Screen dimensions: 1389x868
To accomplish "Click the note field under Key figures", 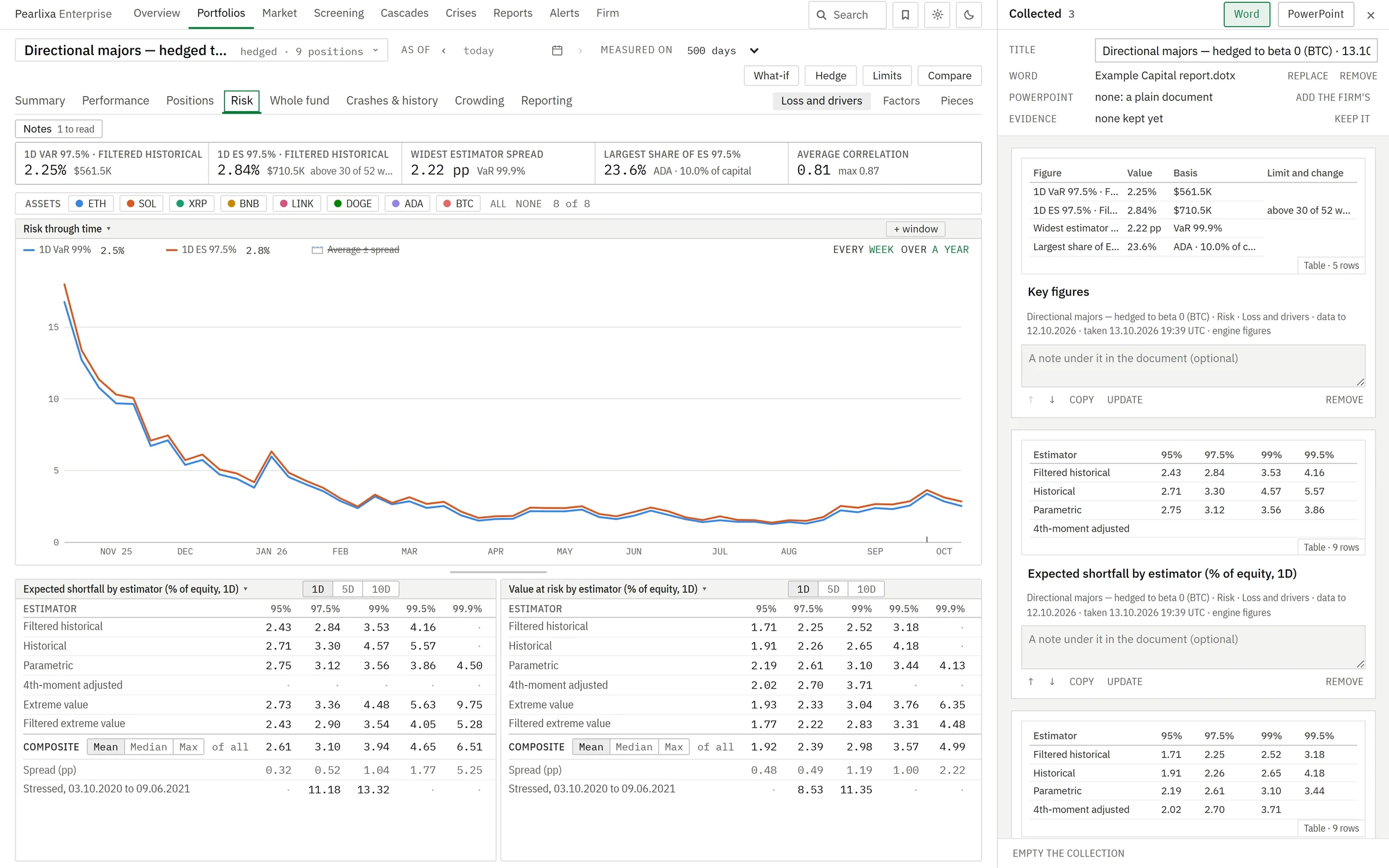I will pyautogui.click(x=1193, y=366).
